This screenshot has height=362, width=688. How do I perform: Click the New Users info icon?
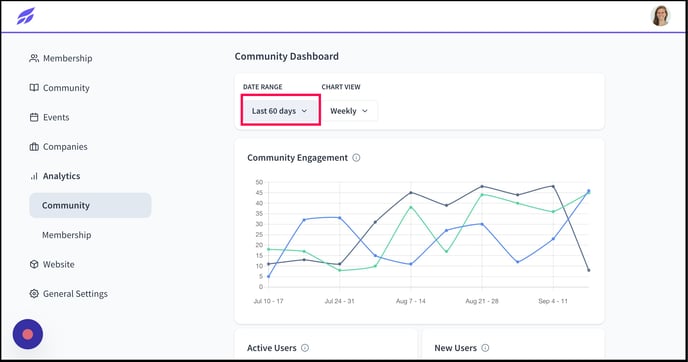click(485, 348)
